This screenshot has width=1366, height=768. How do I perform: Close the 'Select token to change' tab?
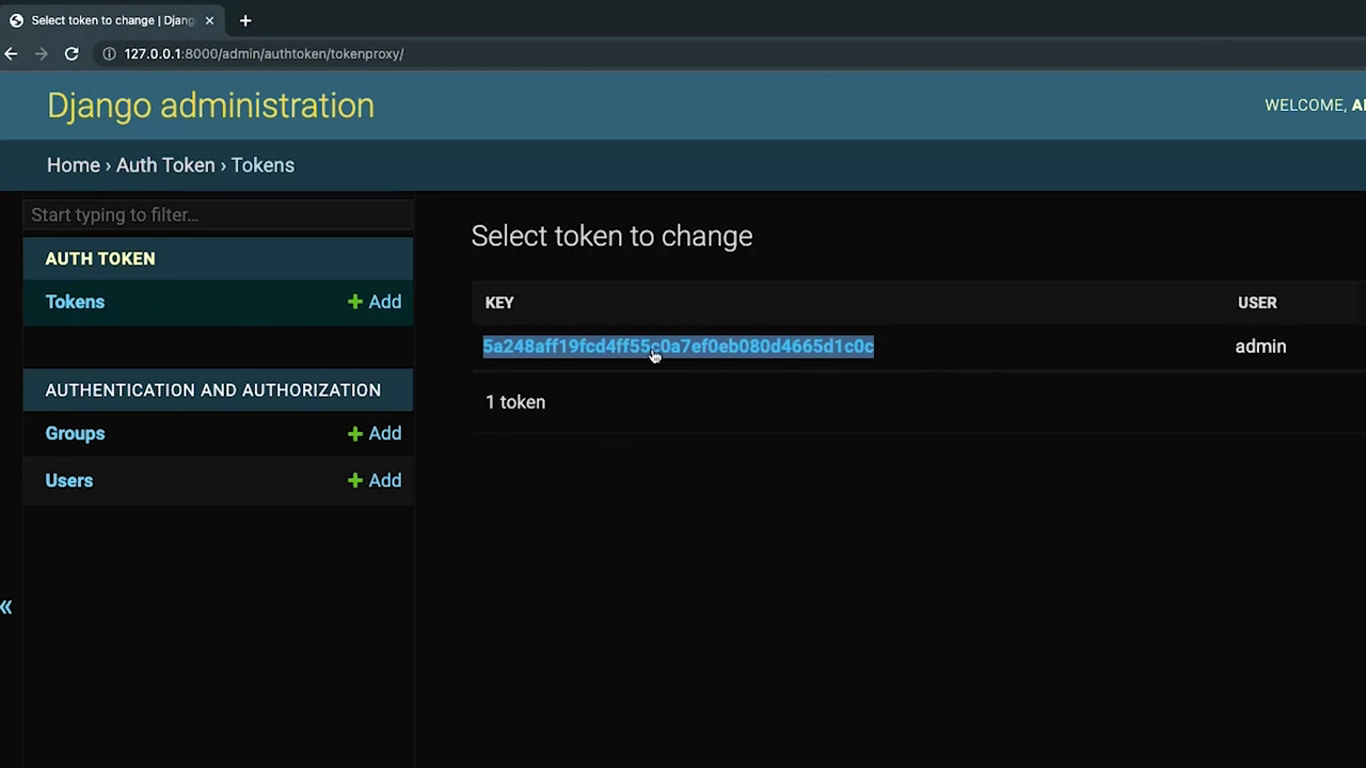tap(209, 20)
